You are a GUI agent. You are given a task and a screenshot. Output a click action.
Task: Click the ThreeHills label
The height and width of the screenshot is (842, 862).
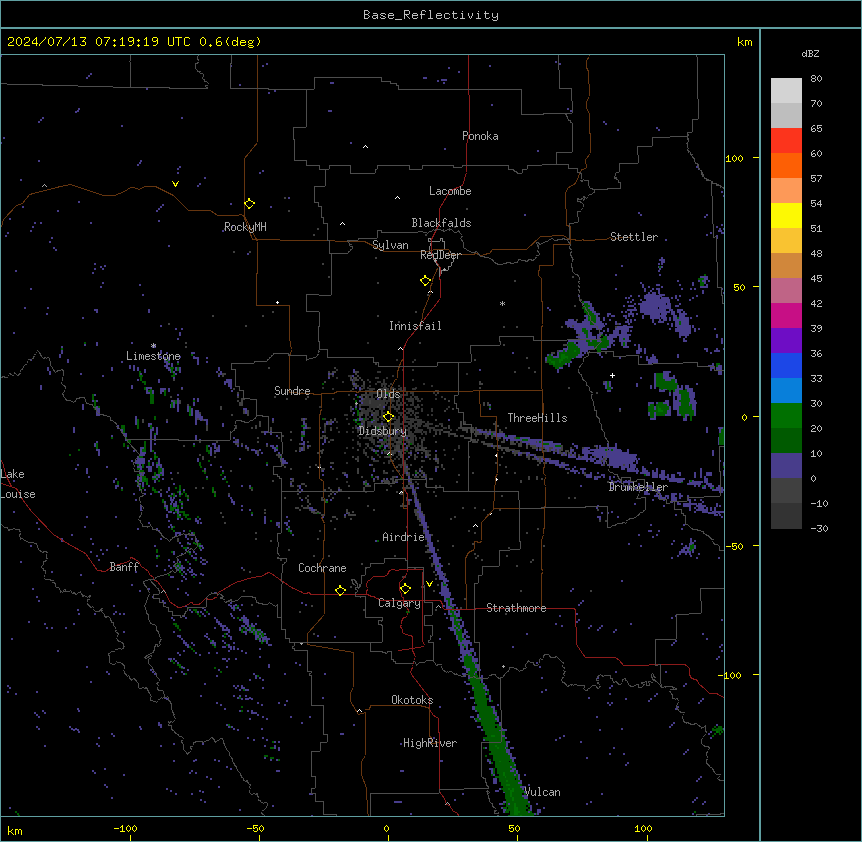537,418
